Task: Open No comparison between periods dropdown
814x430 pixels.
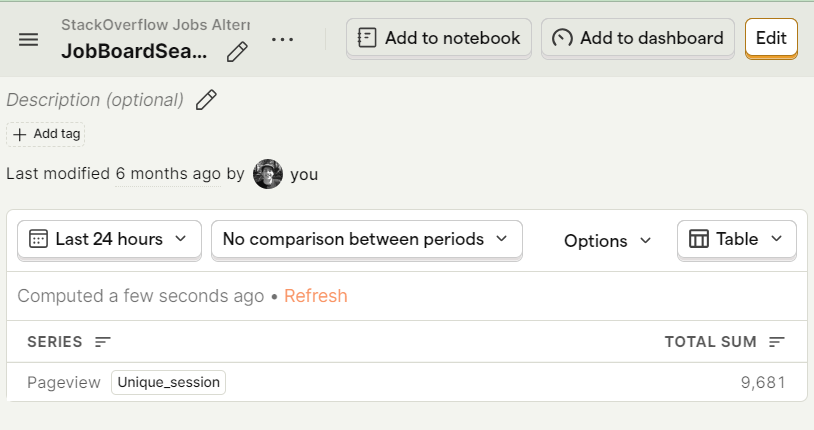Action: pyautogui.click(x=366, y=239)
